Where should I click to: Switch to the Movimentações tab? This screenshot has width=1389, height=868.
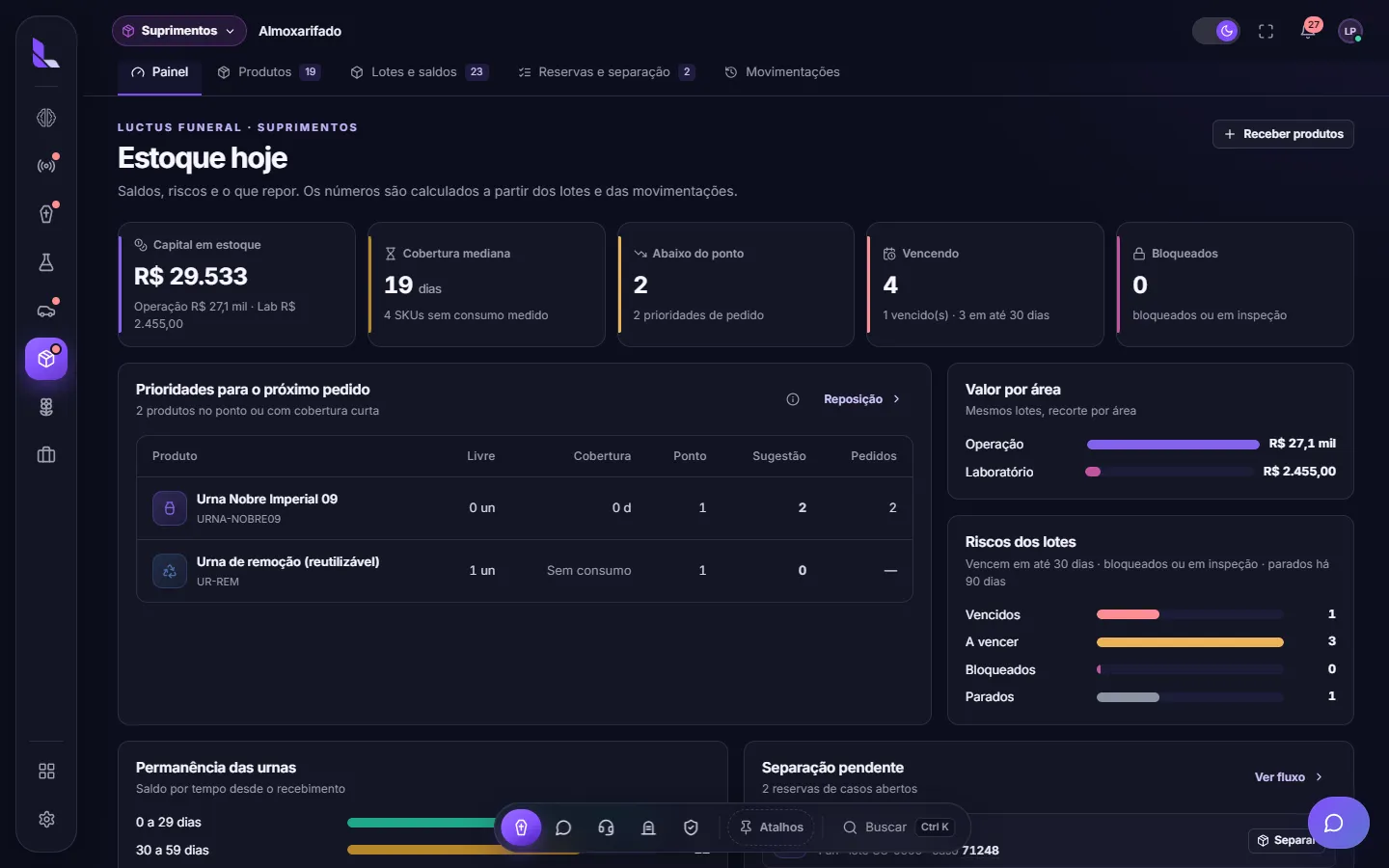tap(782, 72)
